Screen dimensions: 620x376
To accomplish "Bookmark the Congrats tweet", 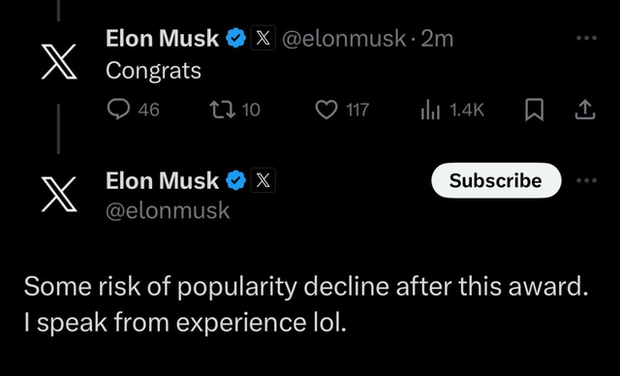I will pyautogui.click(x=534, y=110).
